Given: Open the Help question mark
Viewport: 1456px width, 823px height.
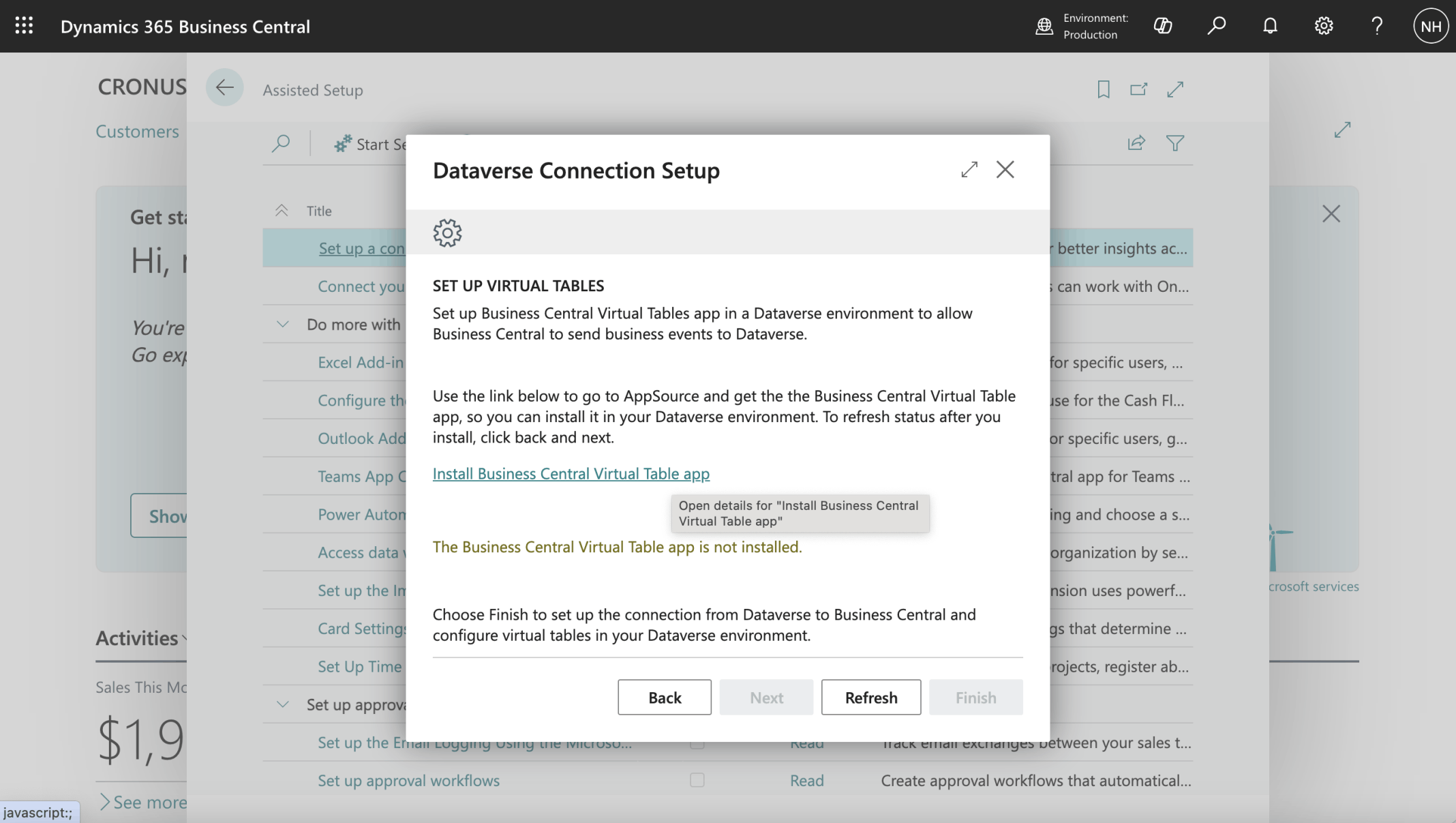Looking at the screenshot, I should (1376, 26).
